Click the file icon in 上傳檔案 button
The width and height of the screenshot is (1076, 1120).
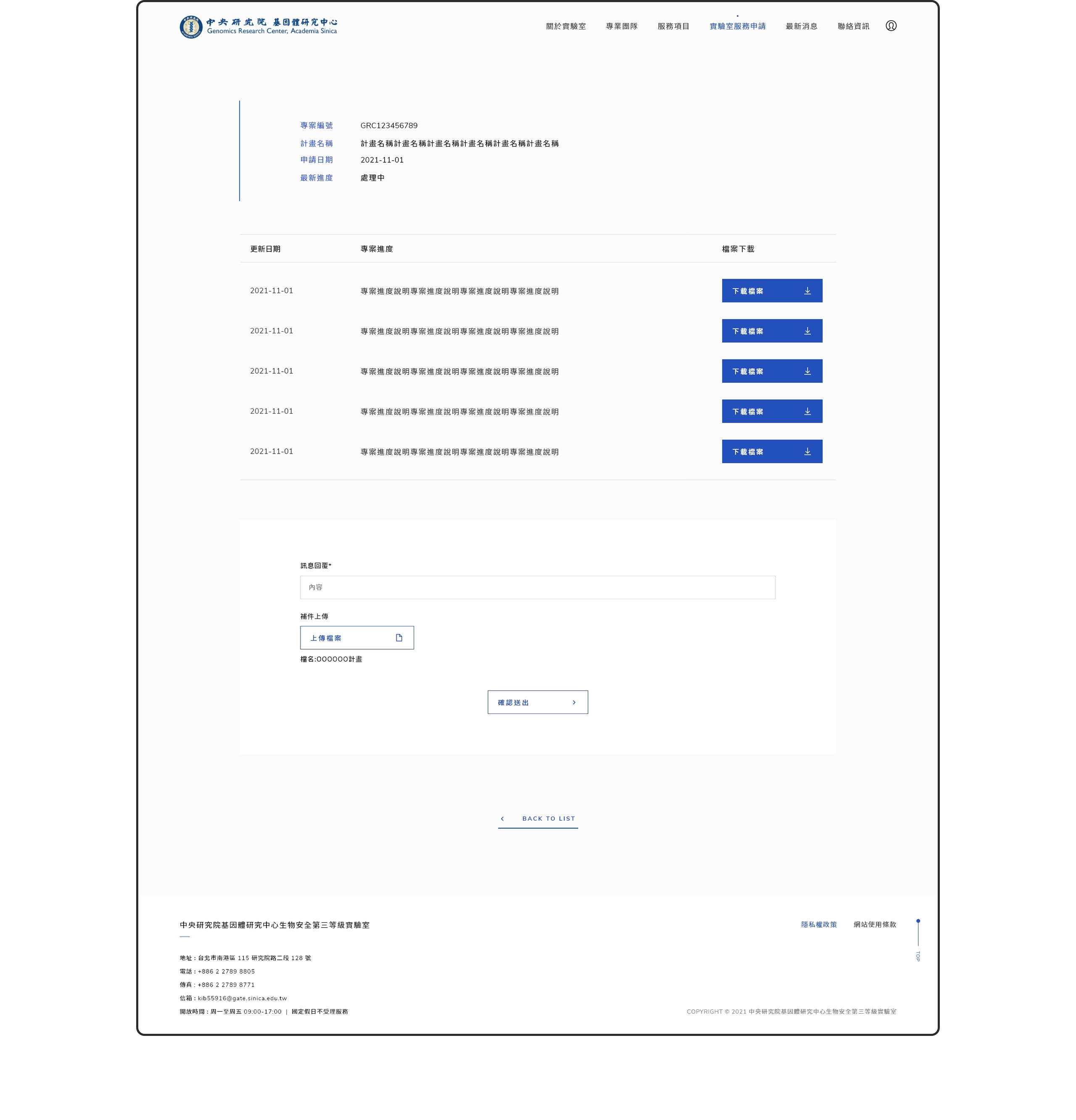tap(399, 638)
